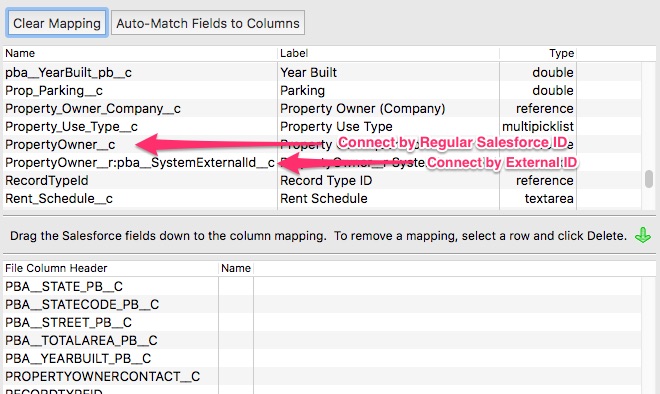660x394 pixels.
Task: Sort fields by the Label column header
Action: 389,53
